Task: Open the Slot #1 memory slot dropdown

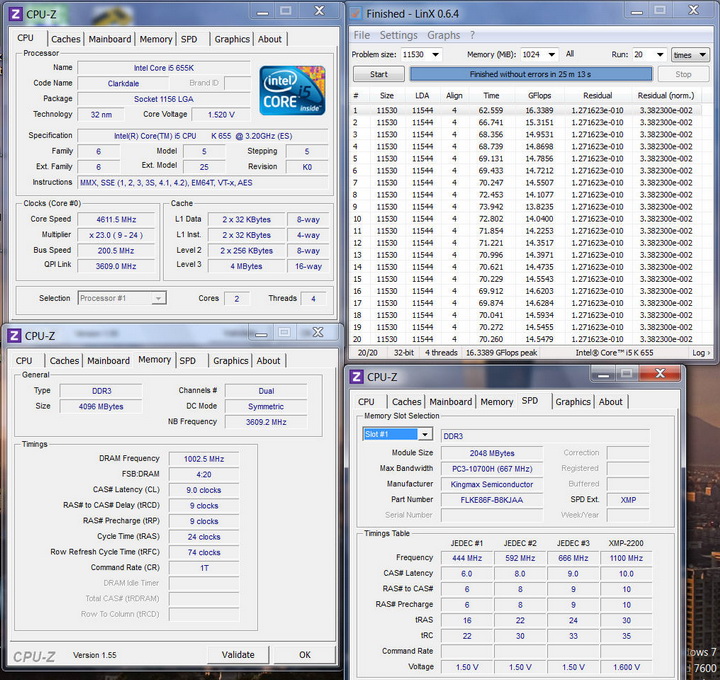Action: (x=425, y=434)
